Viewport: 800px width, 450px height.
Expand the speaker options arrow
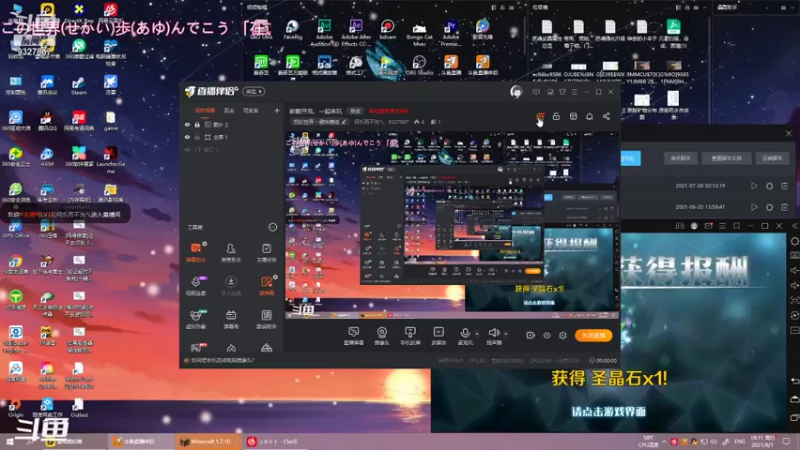[x=506, y=334]
